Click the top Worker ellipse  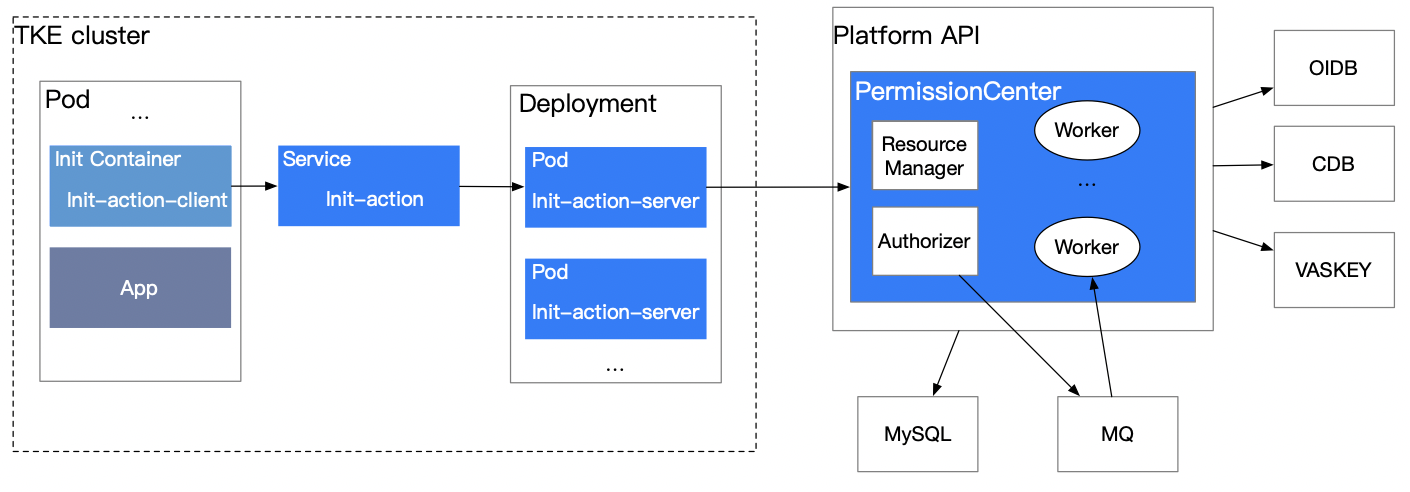click(1086, 130)
